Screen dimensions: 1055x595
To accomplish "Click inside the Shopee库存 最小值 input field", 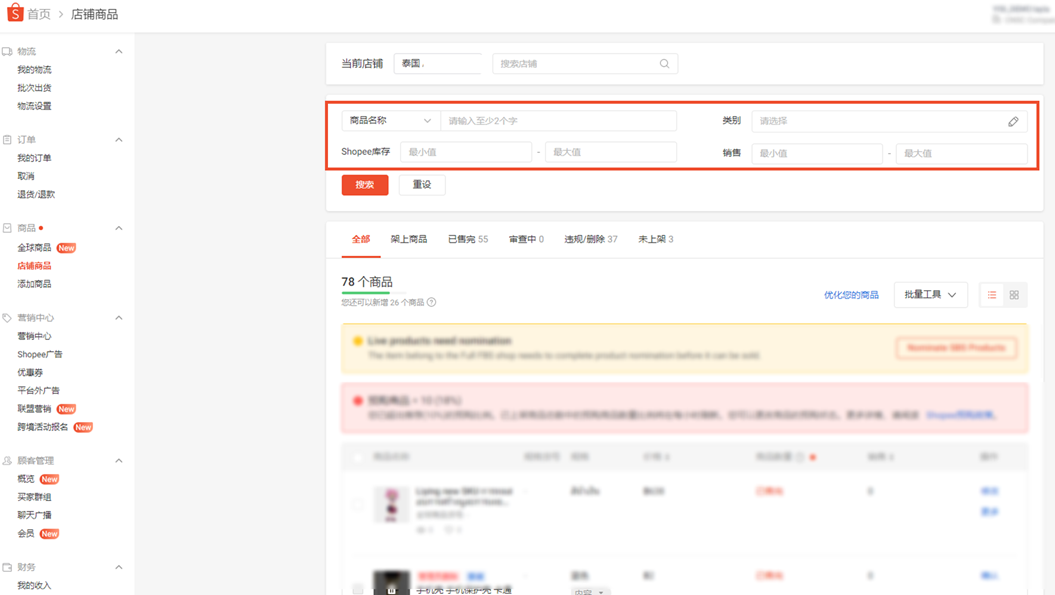I will click(466, 151).
